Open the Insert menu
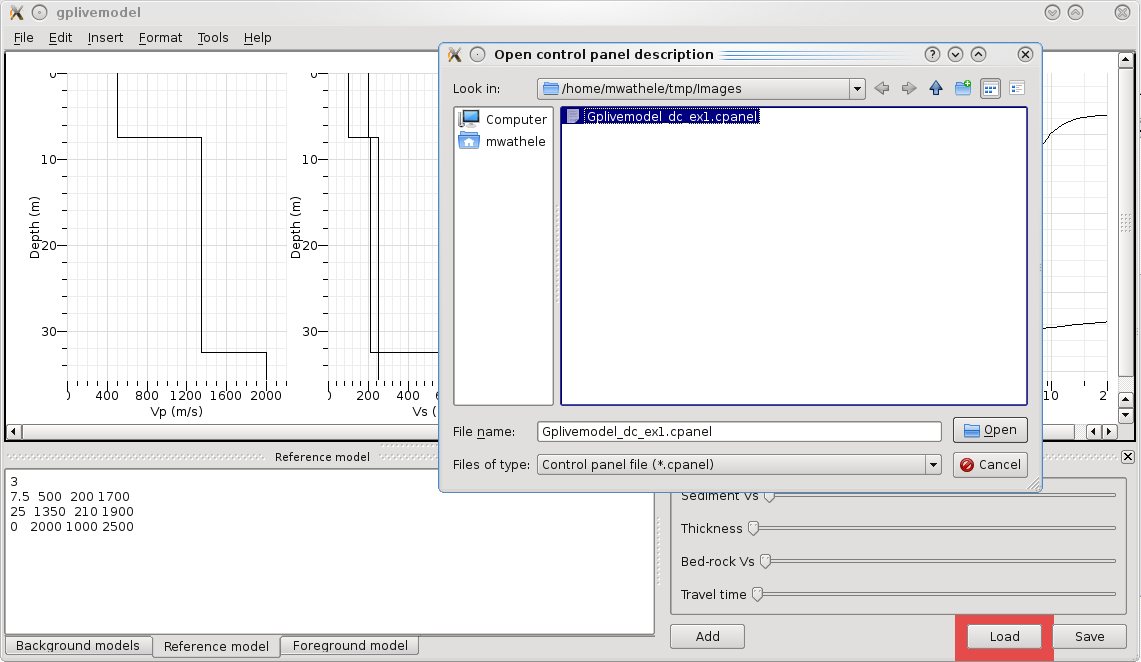The height and width of the screenshot is (662, 1141). (x=105, y=38)
